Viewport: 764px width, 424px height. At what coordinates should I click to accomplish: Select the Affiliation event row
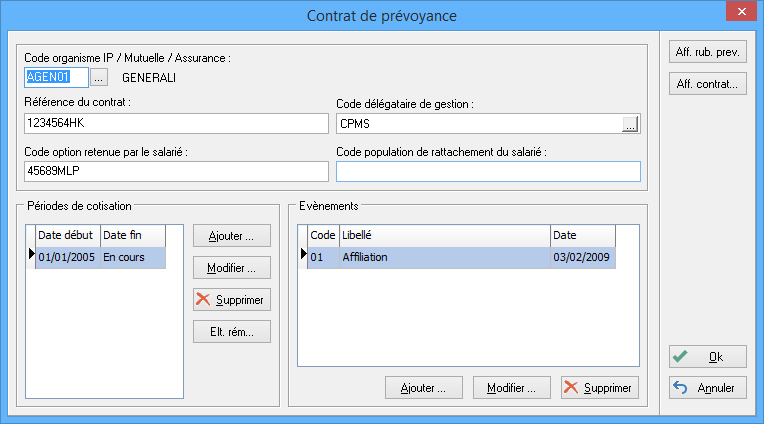[x=444, y=258]
